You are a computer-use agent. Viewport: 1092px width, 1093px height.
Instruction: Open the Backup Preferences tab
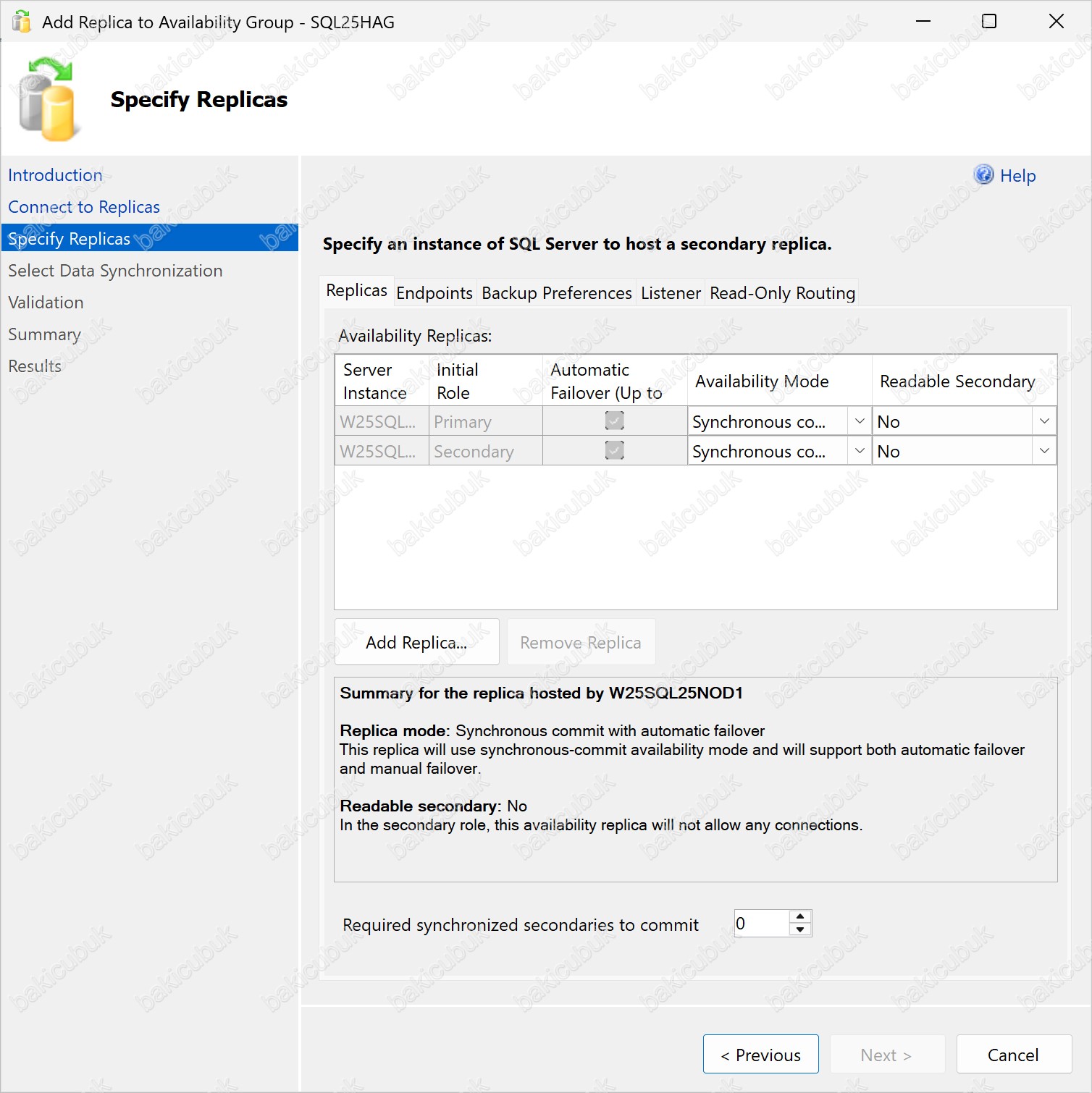point(556,293)
